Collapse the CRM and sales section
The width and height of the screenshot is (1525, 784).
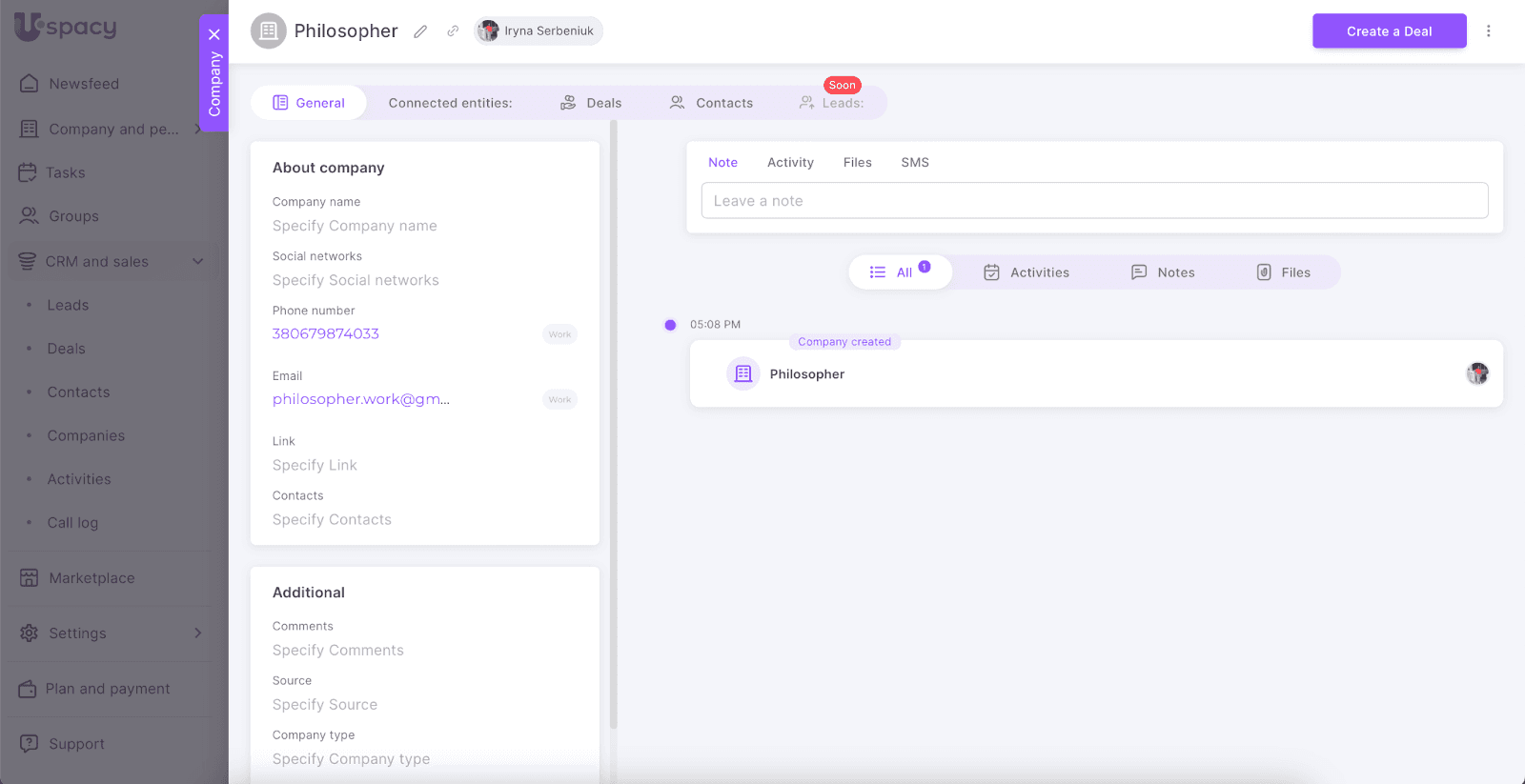pyautogui.click(x=198, y=262)
